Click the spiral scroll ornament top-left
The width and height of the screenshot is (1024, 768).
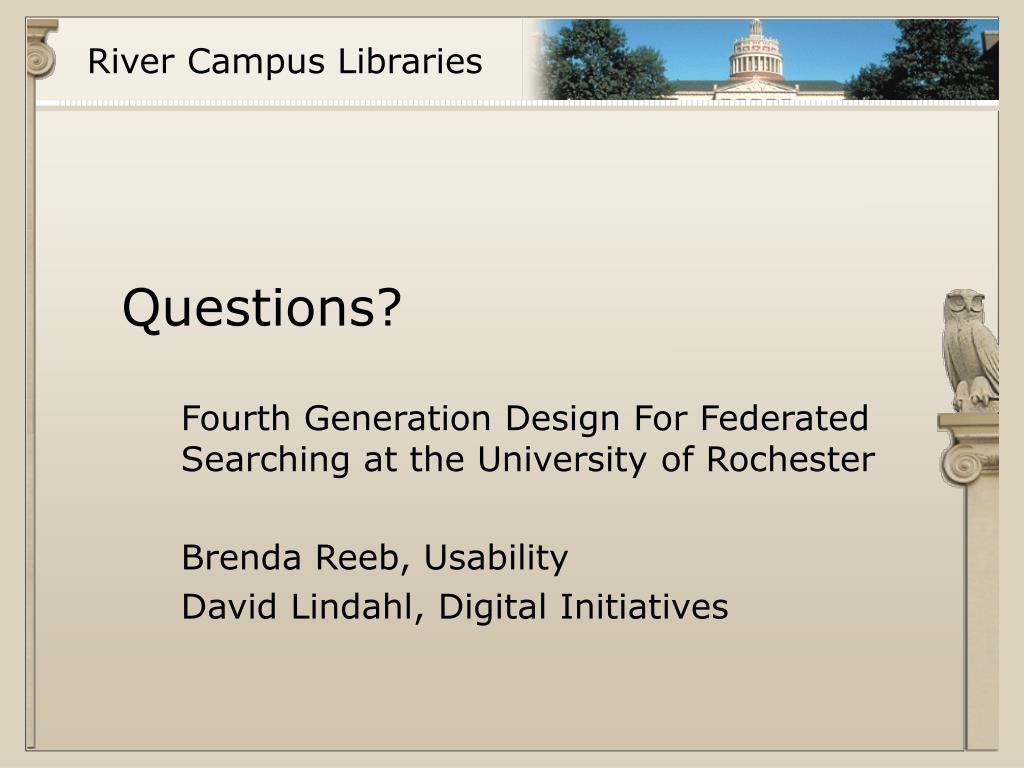click(41, 57)
